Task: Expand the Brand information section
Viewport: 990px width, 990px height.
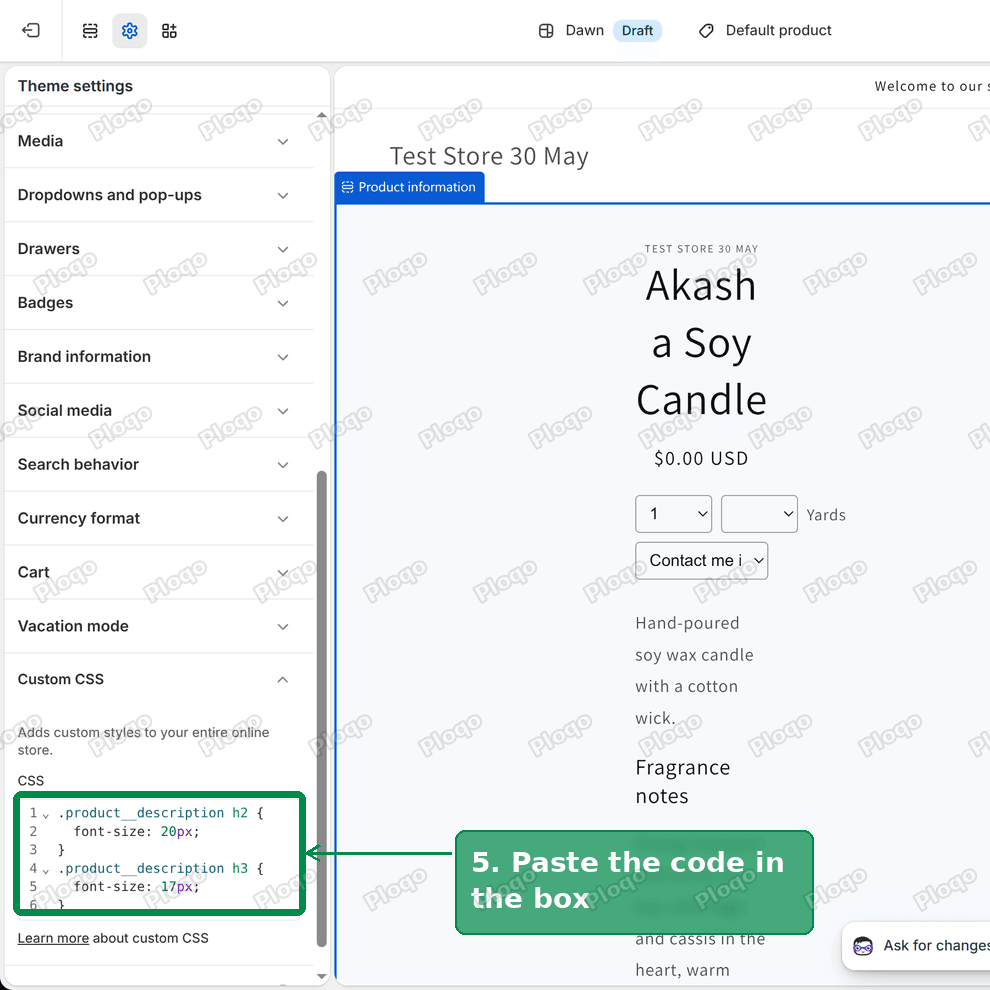Action: coord(159,357)
